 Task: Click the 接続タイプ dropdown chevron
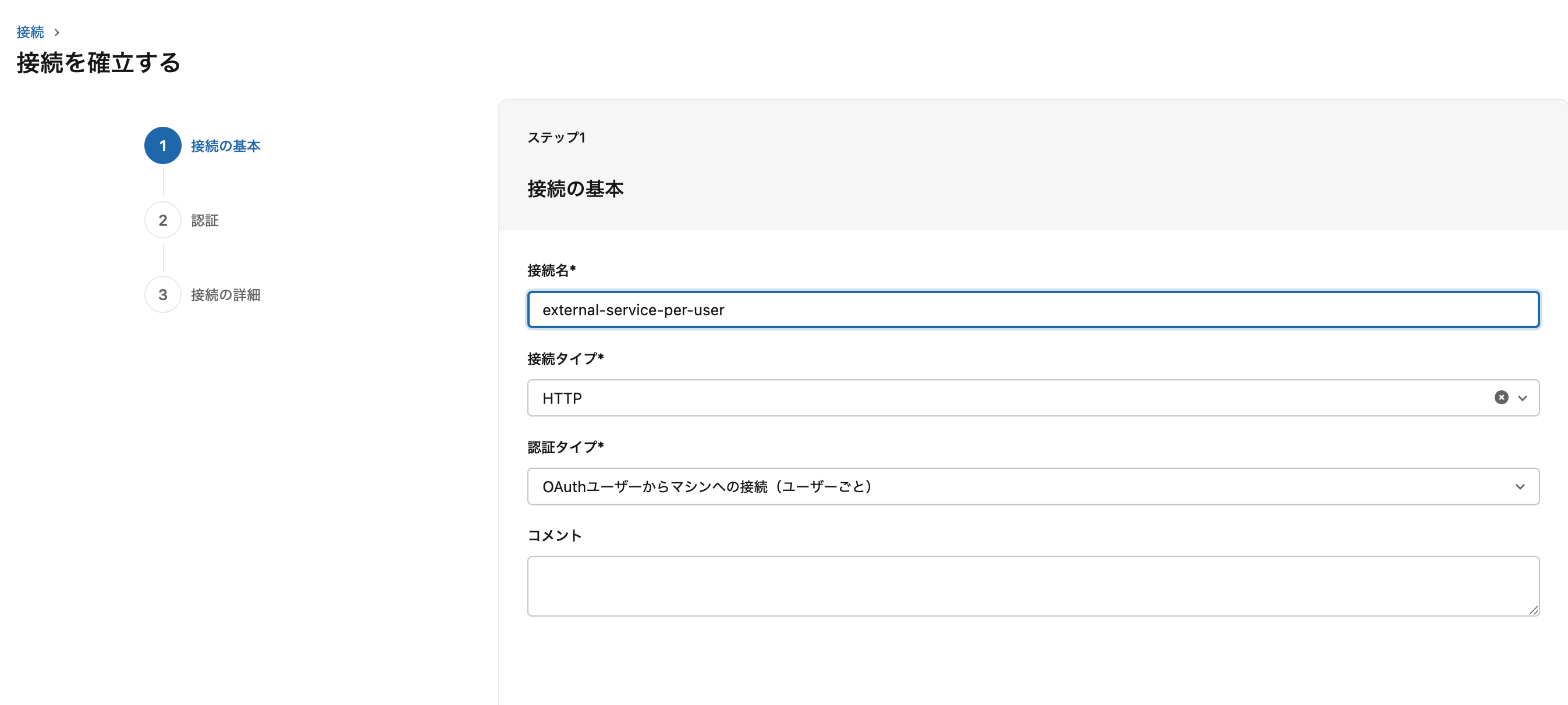point(1523,397)
